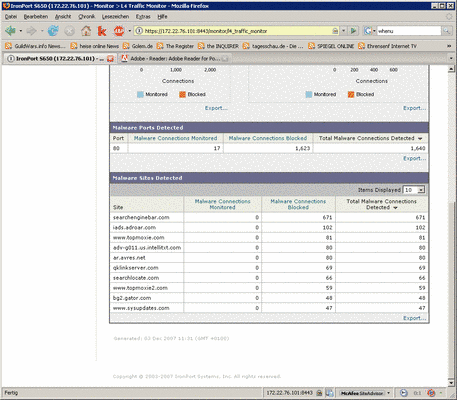Click the blue Monitored legend swatch in left chart
Viewport: 457px width, 400px height.
pos(140,94)
